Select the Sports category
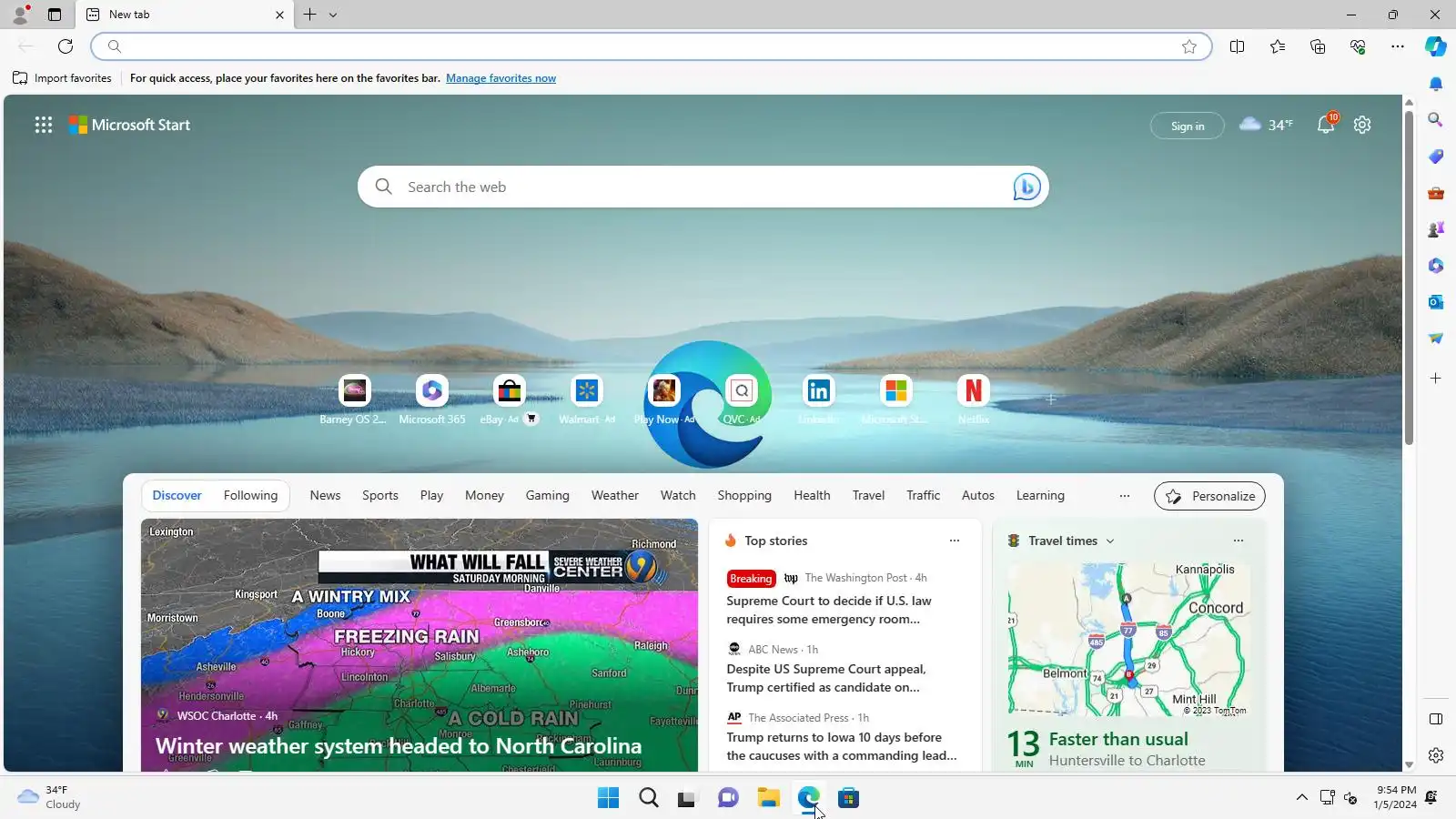This screenshot has width=1456, height=819. point(380,496)
